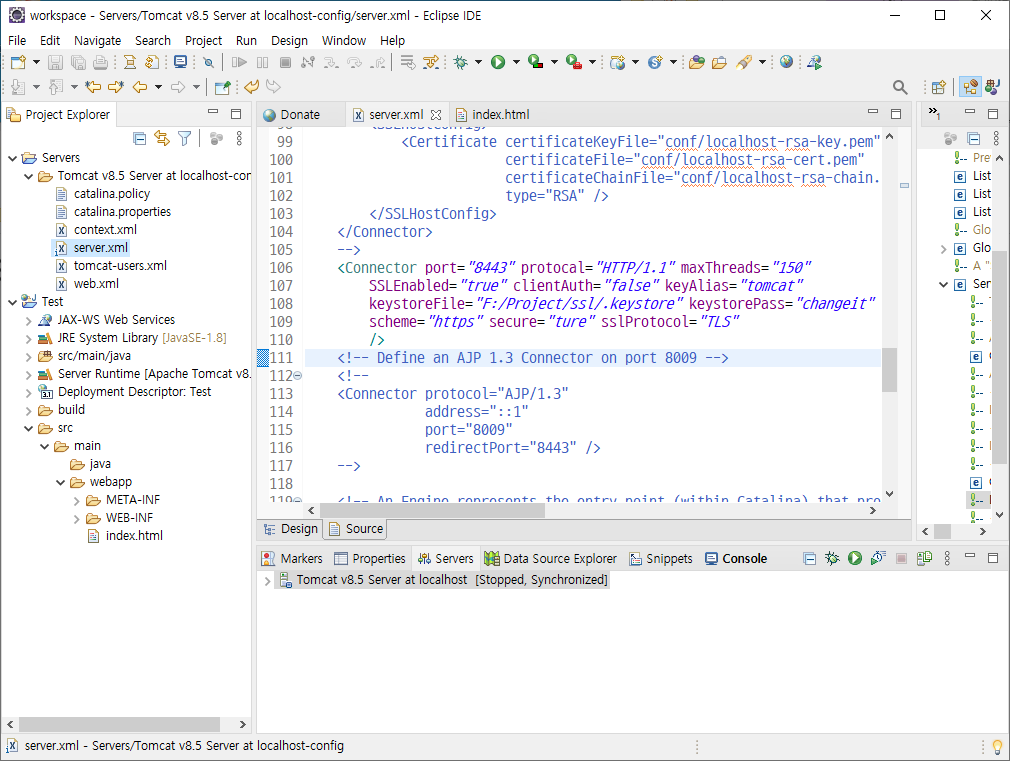Open the Back history dropdown arrow
Viewport: 1010px width, 761px height.
[x=158, y=87]
